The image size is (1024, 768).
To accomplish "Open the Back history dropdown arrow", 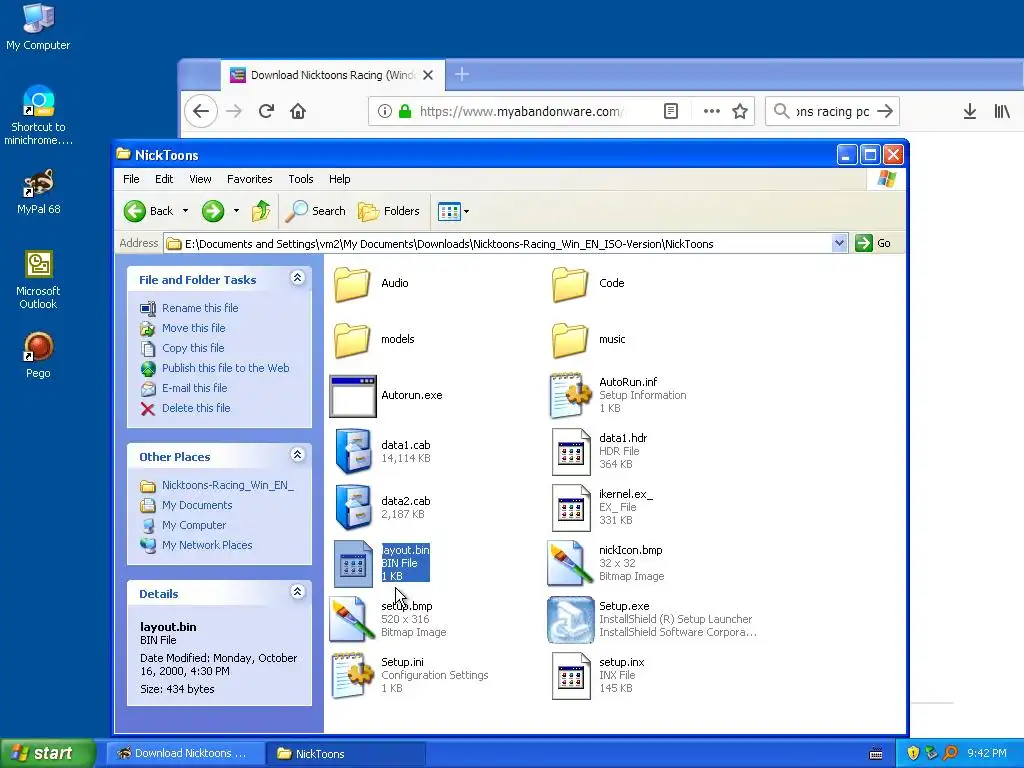I will pos(185,211).
